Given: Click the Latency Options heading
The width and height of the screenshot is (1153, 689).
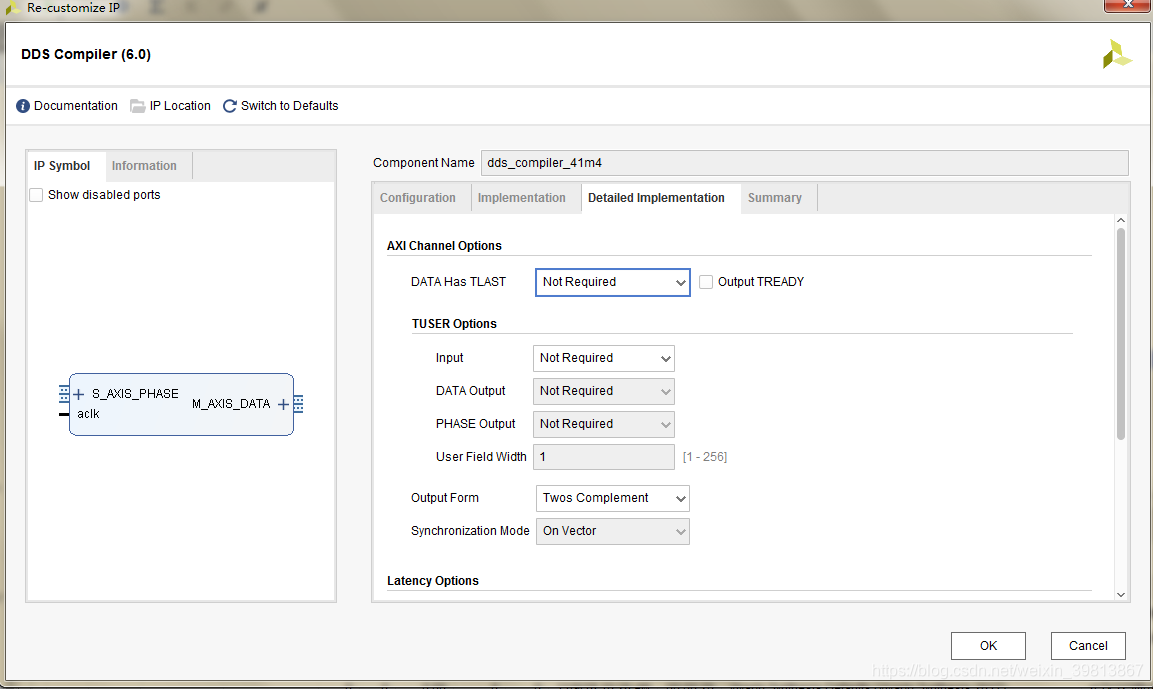Looking at the screenshot, I should click(x=433, y=581).
